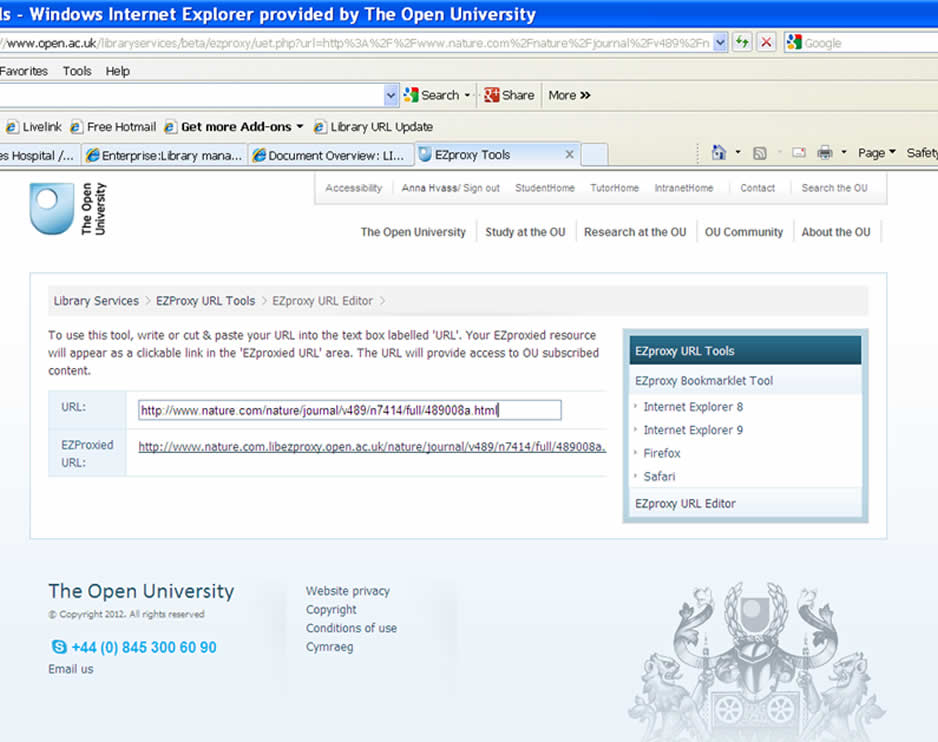Viewport: 938px width, 742px height.
Task: Click the Read Mail icon
Action: pos(799,153)
